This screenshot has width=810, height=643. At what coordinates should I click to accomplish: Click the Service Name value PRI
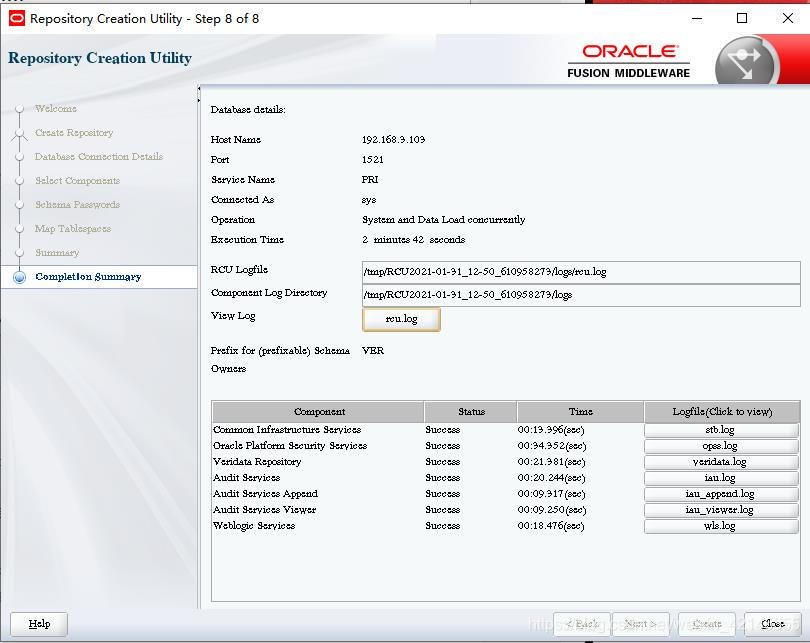click(370, 180)
